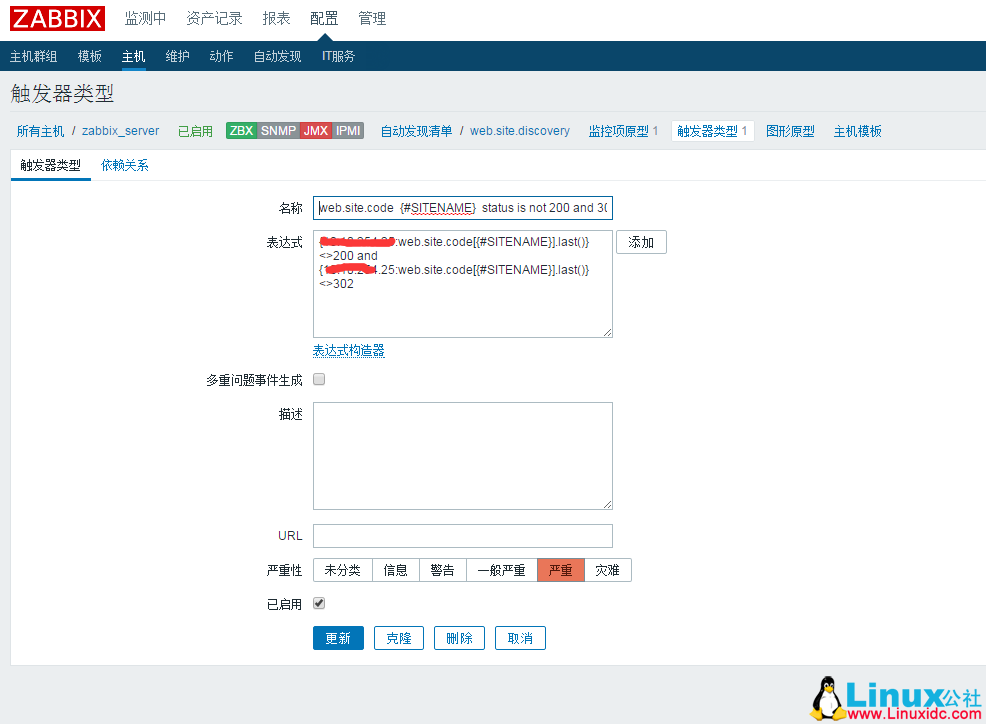Screen dimensions: 986x724
Task: Click the SNMP availability badge
Action: pos(278,131)
